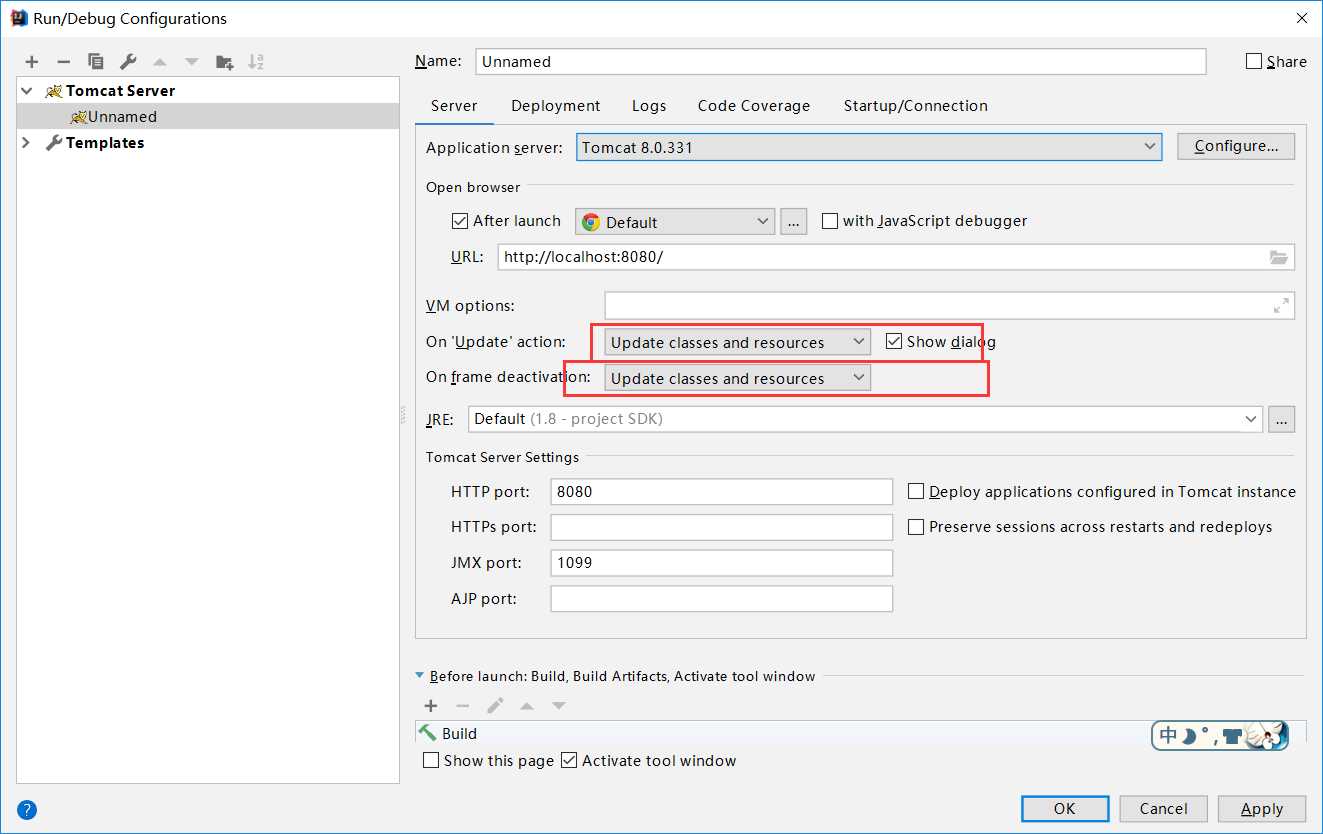Enable with JavaScript debugger checkbox
The width and height of the screenshot is (1323, 834).
click(830, 221)
